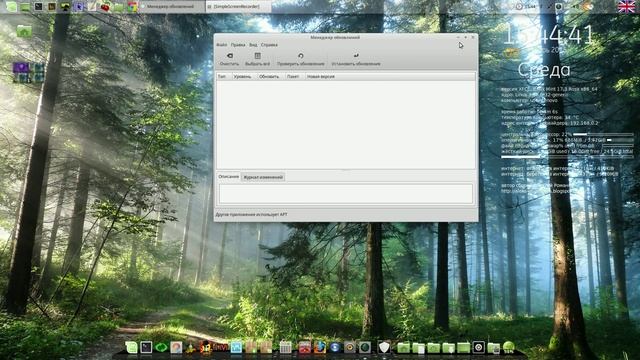The image size is (640, 360).
Task: Click the purple cursor icon in top panel
Action: [78, 7]
